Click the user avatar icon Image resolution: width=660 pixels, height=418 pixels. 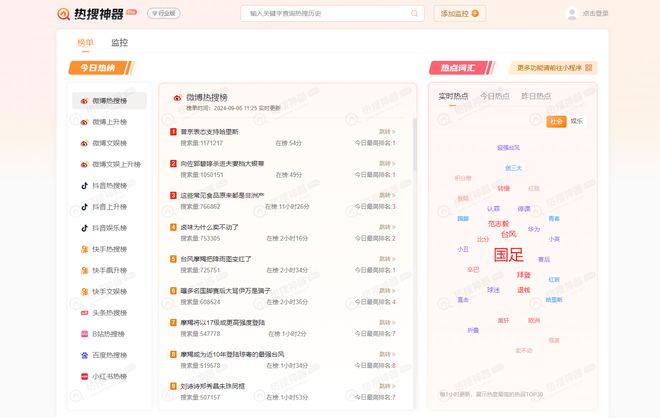tap(572, 13)
